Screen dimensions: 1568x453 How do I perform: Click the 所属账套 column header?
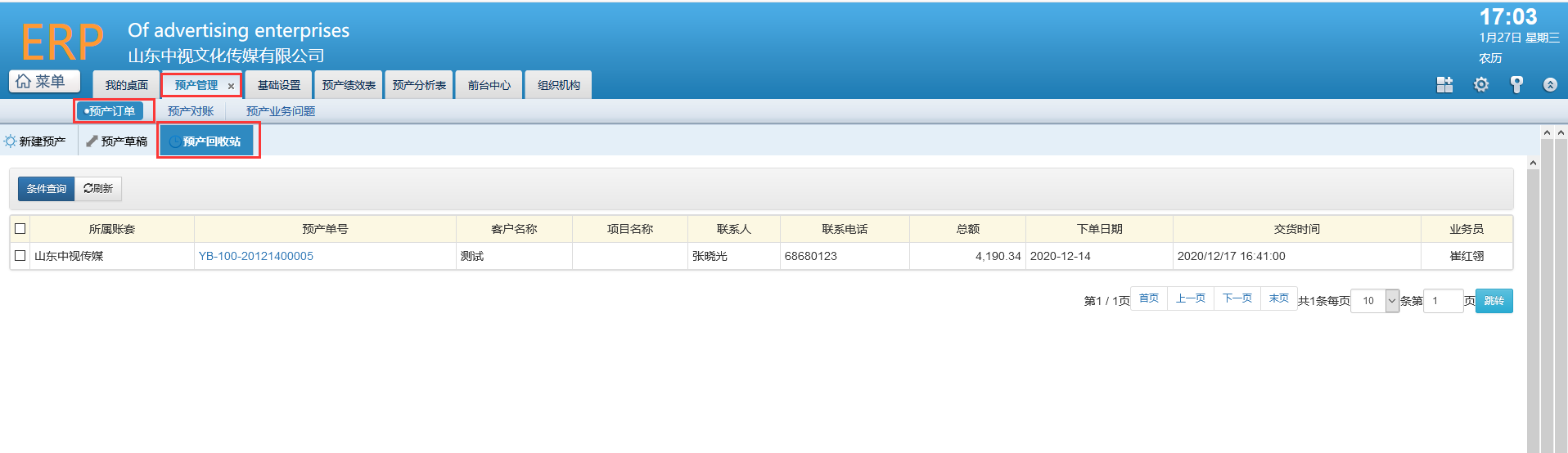[x=112, y=229]
